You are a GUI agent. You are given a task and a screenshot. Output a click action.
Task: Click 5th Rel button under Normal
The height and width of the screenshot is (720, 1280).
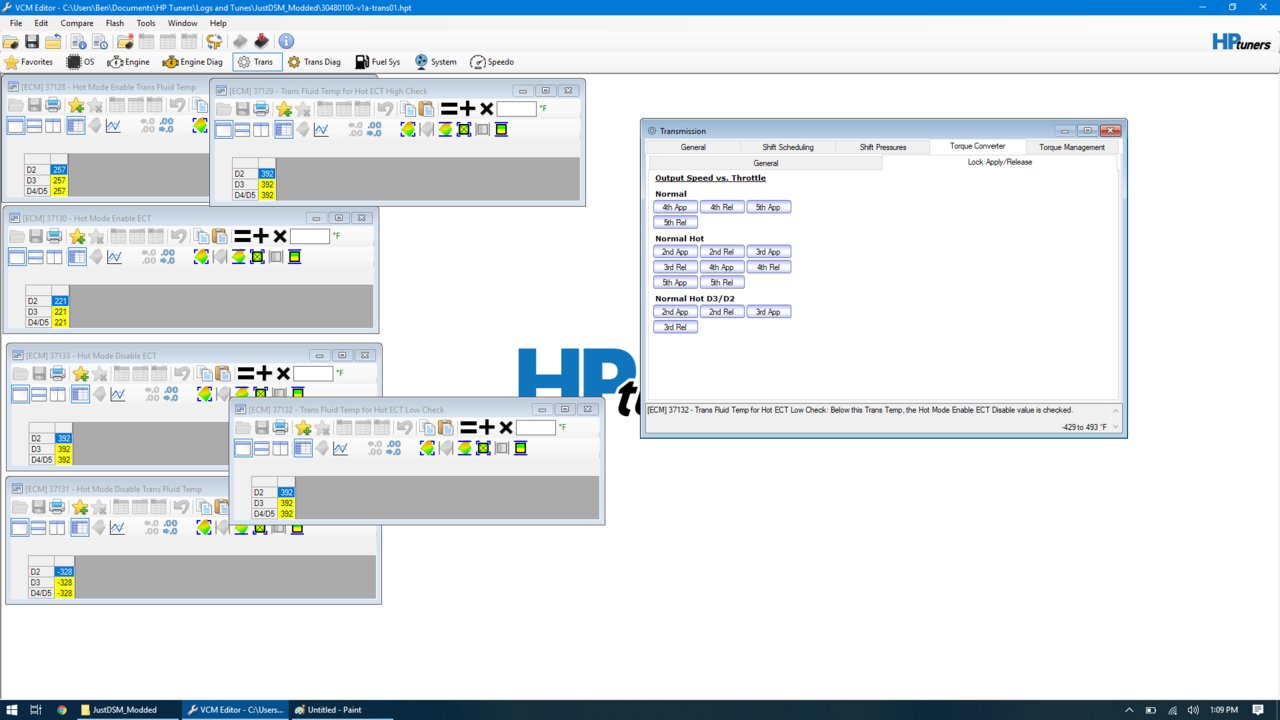pos(675,222)
